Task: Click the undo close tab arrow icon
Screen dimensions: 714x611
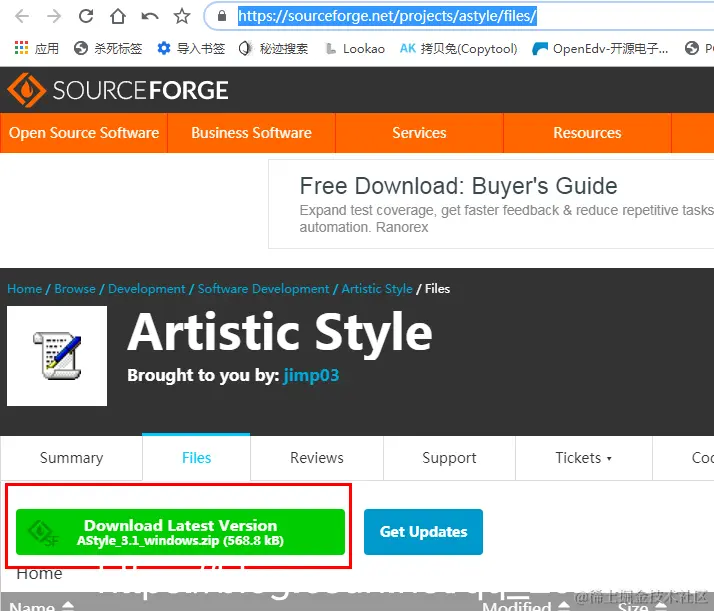Action: (x=150, y=16)
